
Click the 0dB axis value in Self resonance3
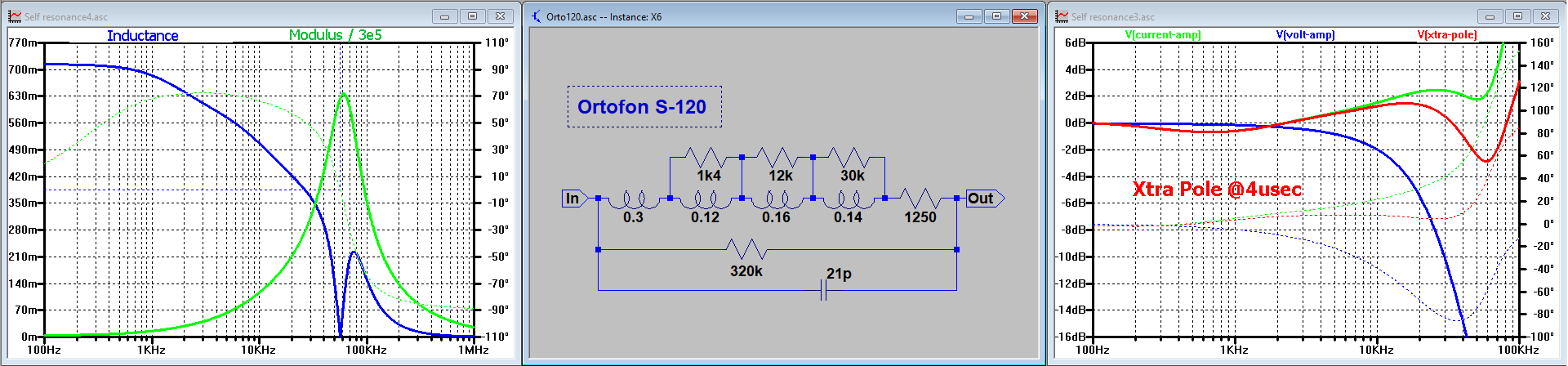[1076, 123]
